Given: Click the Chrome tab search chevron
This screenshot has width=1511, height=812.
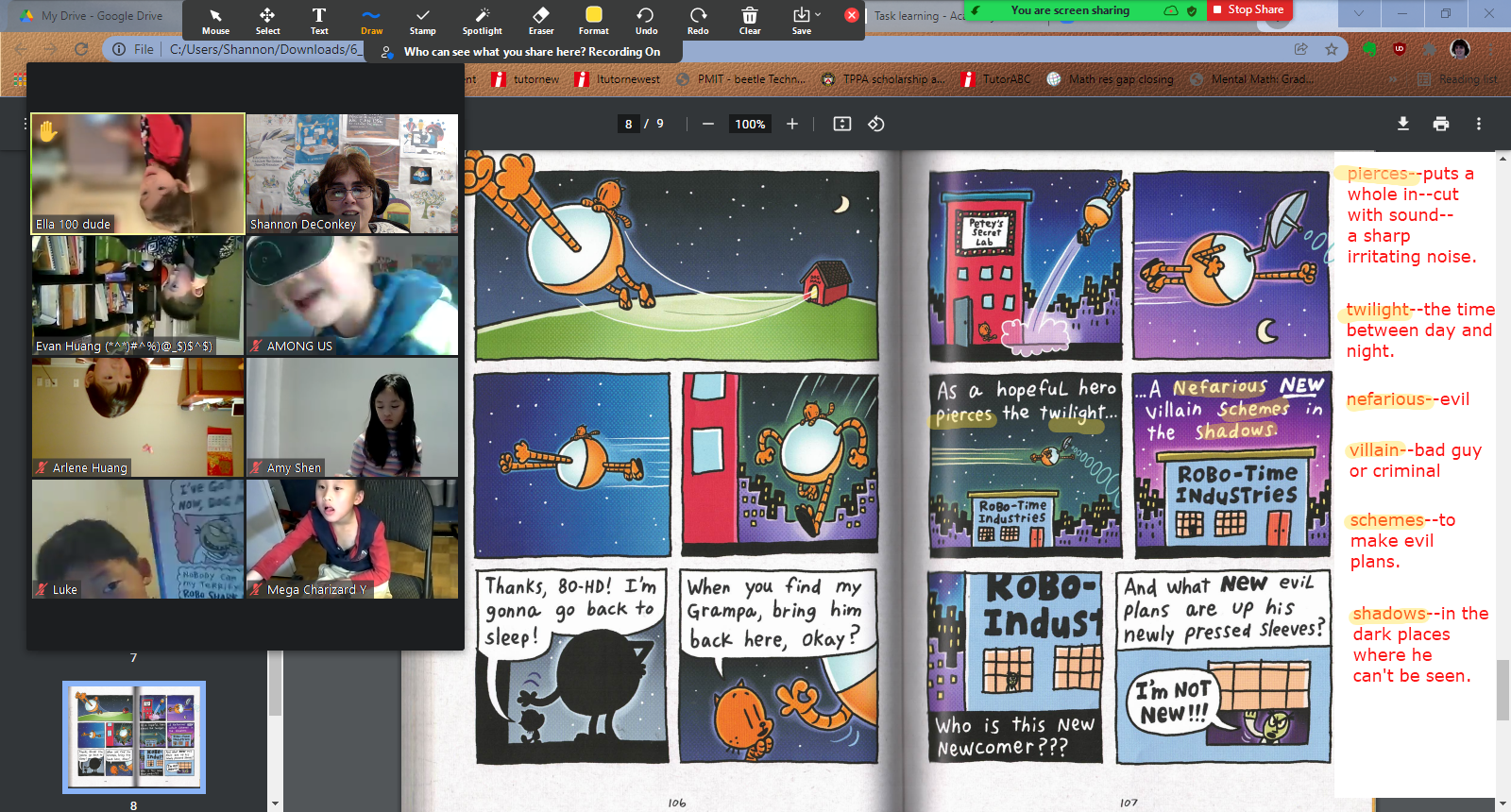Looking at the screenshot, I should [1359, 13].
